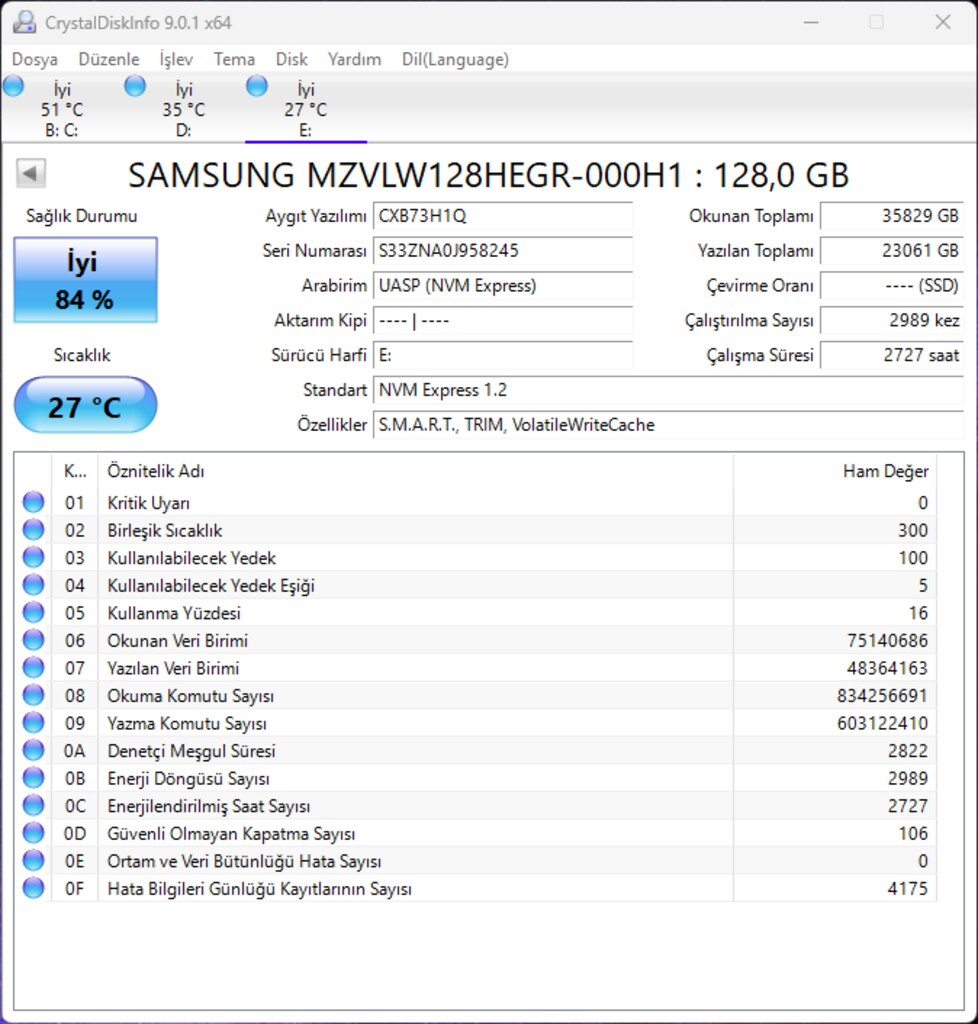This screenshot has height=1024, width=978.
Task: Switch to the 51 °C B: C: disk tab
Action: (x=61, y=108)
